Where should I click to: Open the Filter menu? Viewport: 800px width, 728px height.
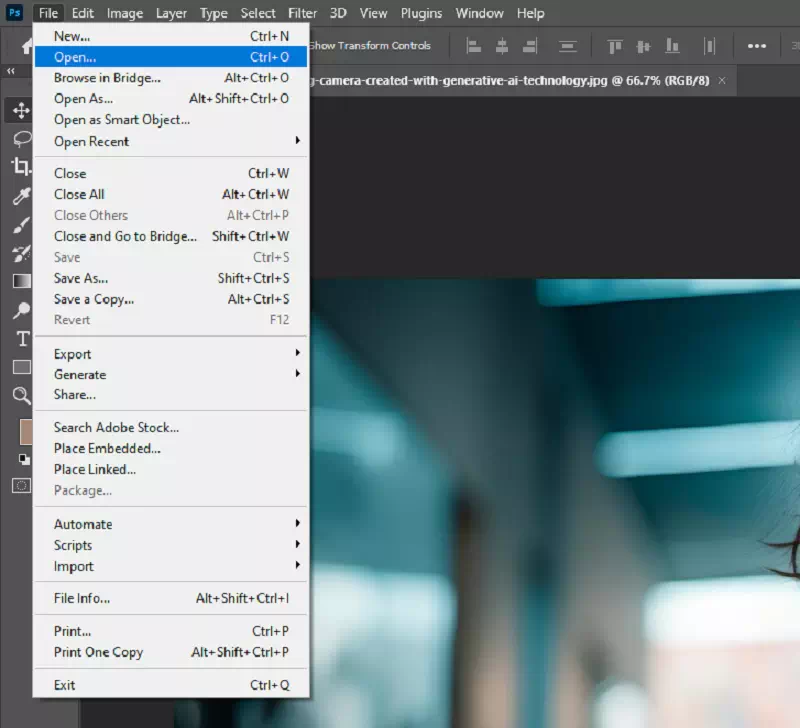tap(302, 13)
